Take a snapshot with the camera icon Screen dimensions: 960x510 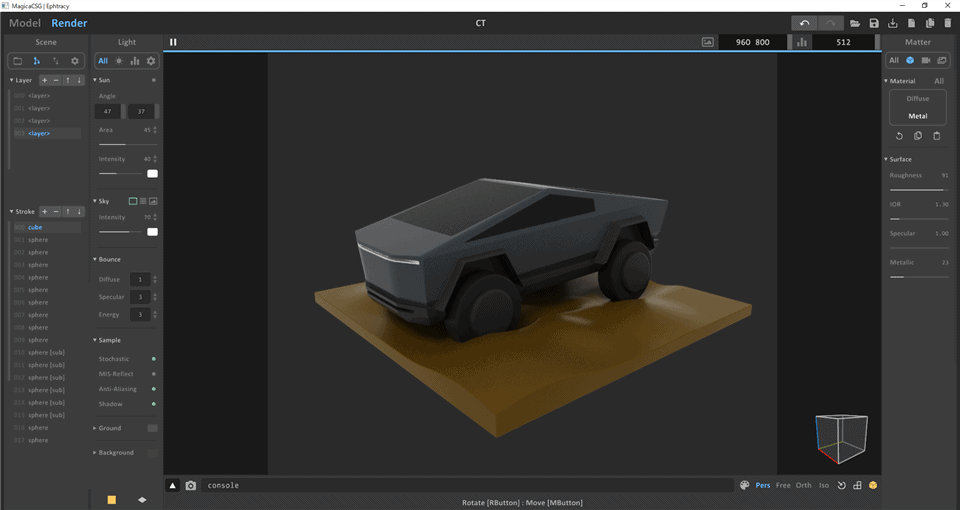[191, 486]
